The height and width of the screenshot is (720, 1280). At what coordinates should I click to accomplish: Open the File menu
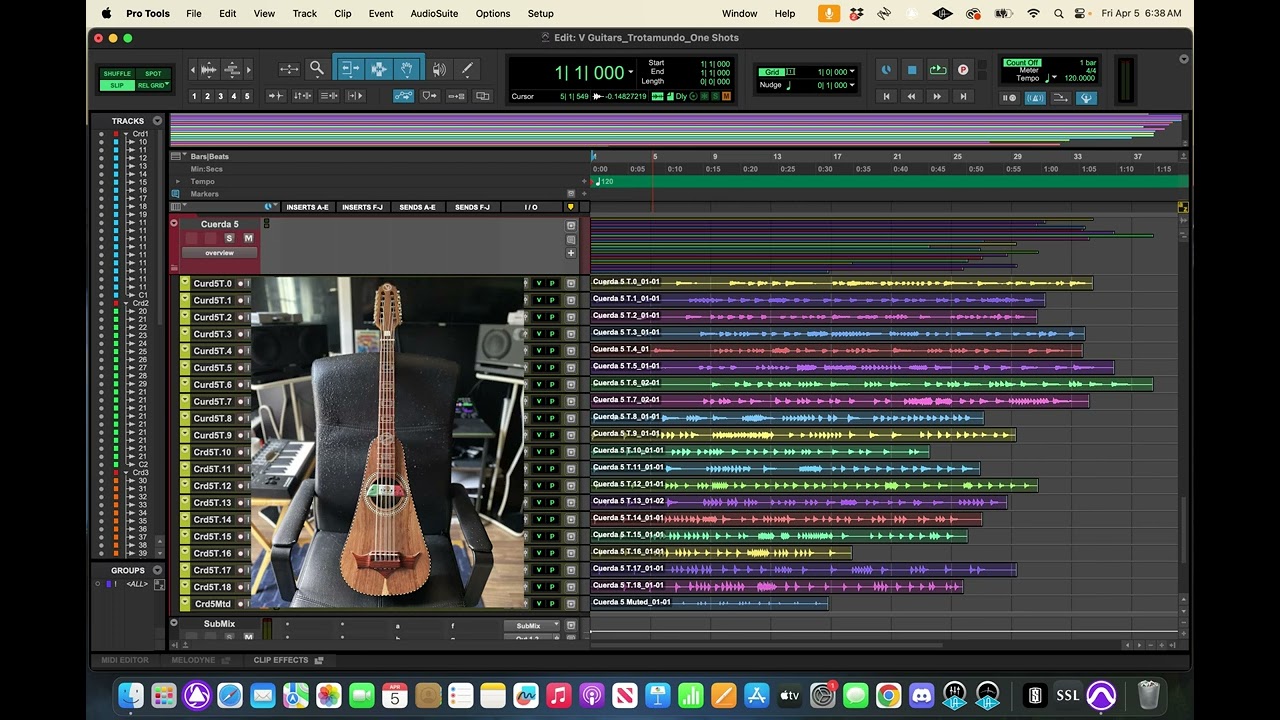pos(194,13)
